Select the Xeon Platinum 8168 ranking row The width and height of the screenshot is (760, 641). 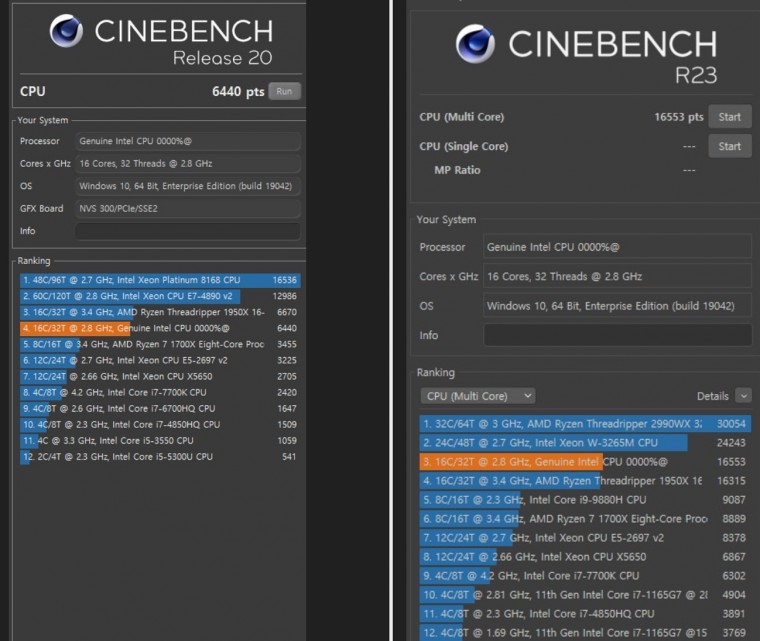(x=160, y=280)
